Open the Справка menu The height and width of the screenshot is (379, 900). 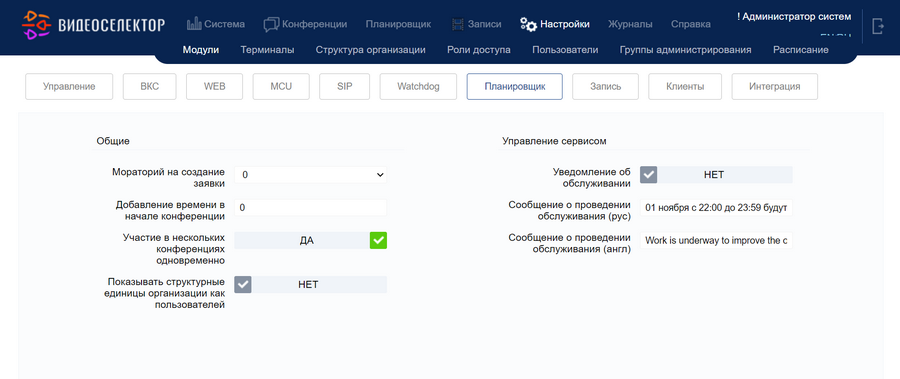point(690,24)
